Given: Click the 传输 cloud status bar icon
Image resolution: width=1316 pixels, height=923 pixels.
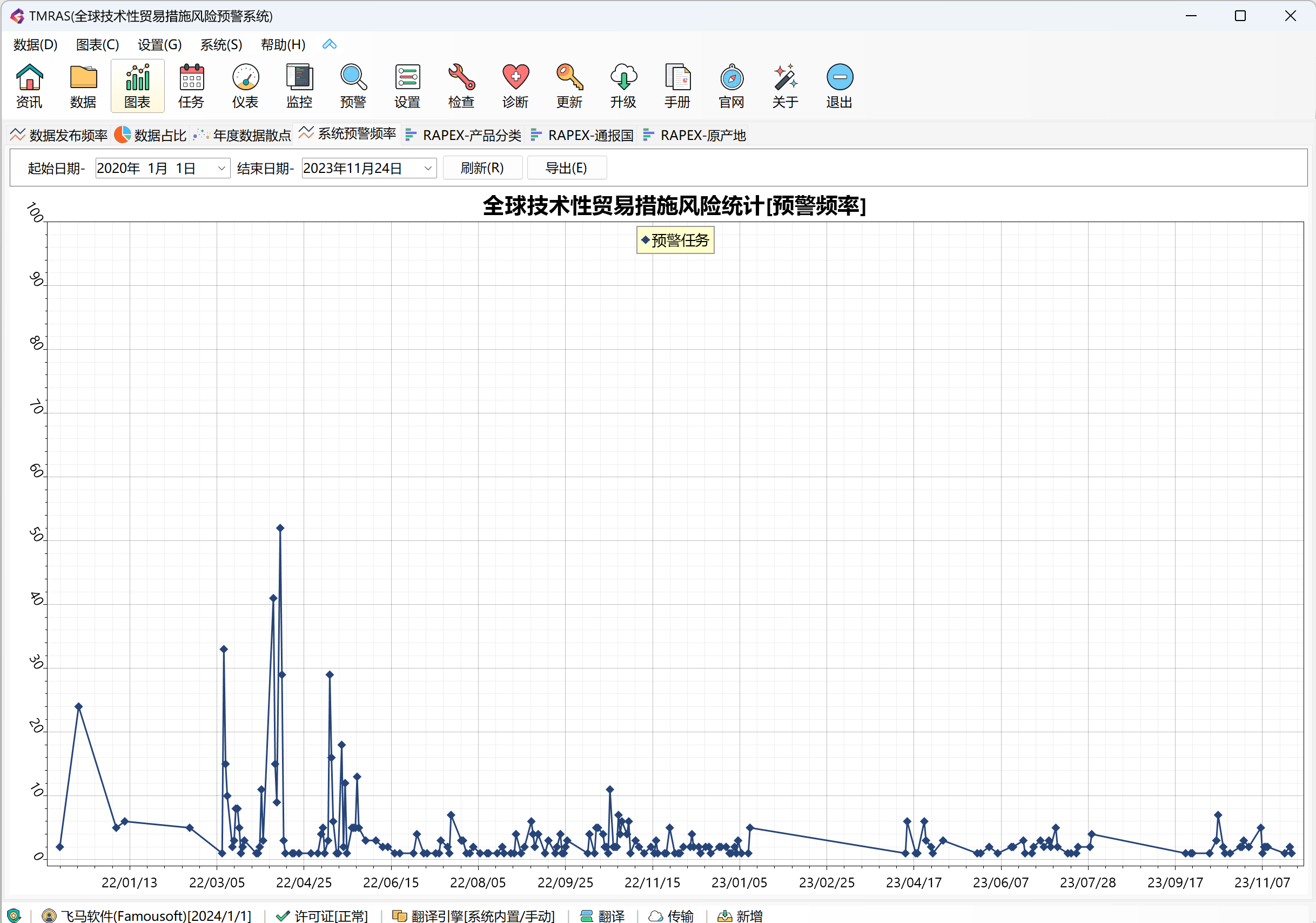Looking at the screenshot, I should 655,915.
